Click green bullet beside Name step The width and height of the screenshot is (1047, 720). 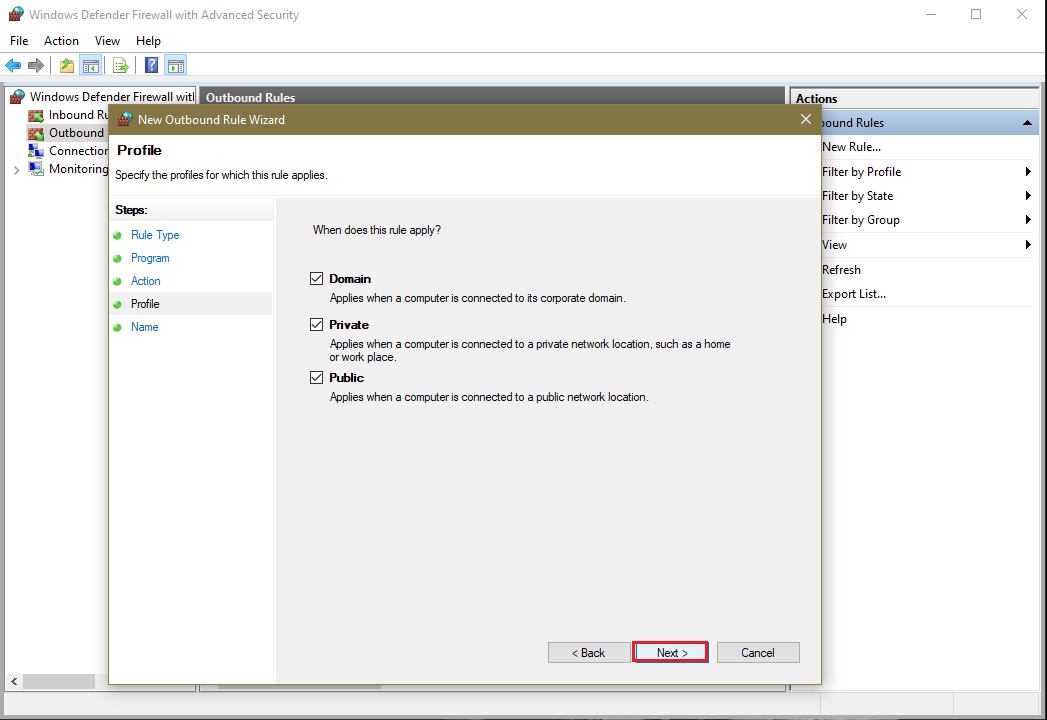[x=118, y=327]
